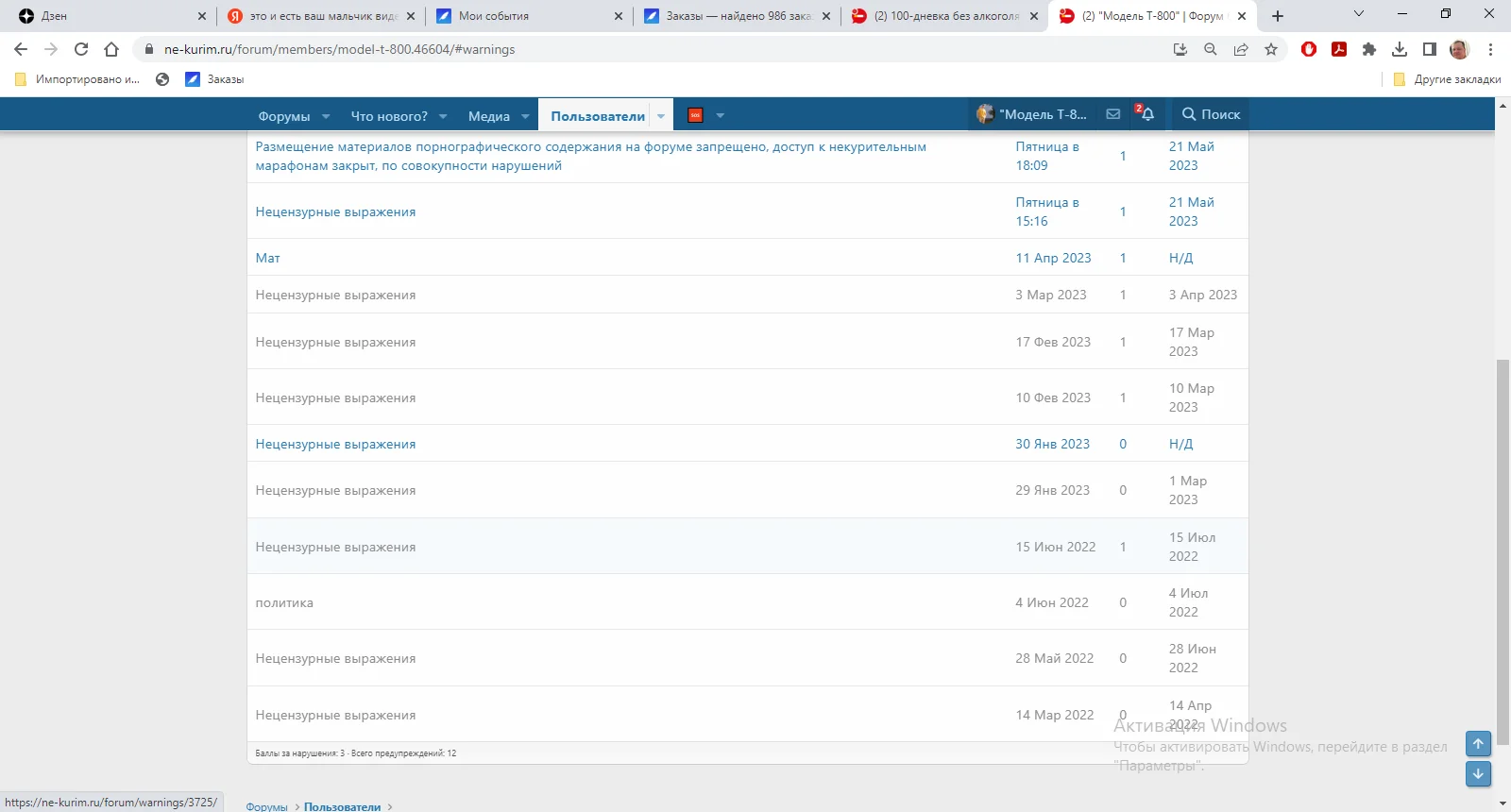Screen dimensions: 1511x812
Task: Close the Мои события tab
Action: pos(619,16)
